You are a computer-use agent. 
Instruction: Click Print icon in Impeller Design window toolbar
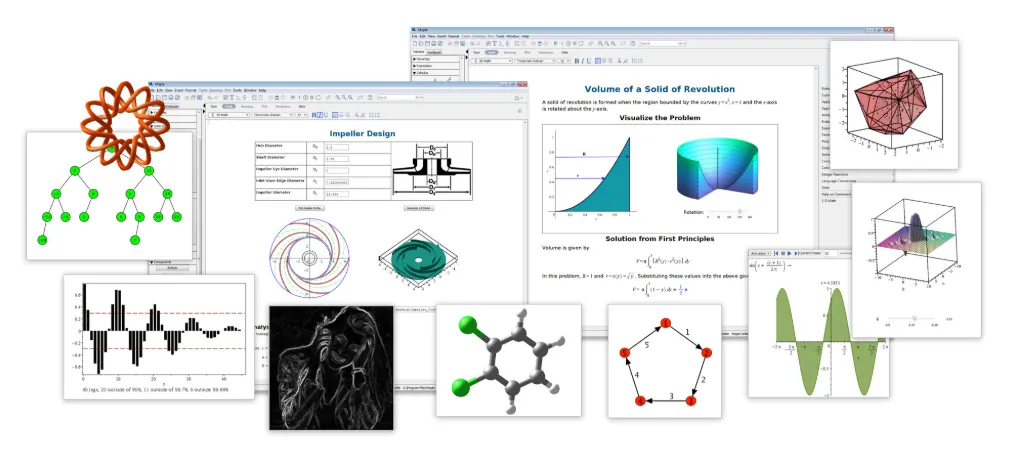[171, 97]
